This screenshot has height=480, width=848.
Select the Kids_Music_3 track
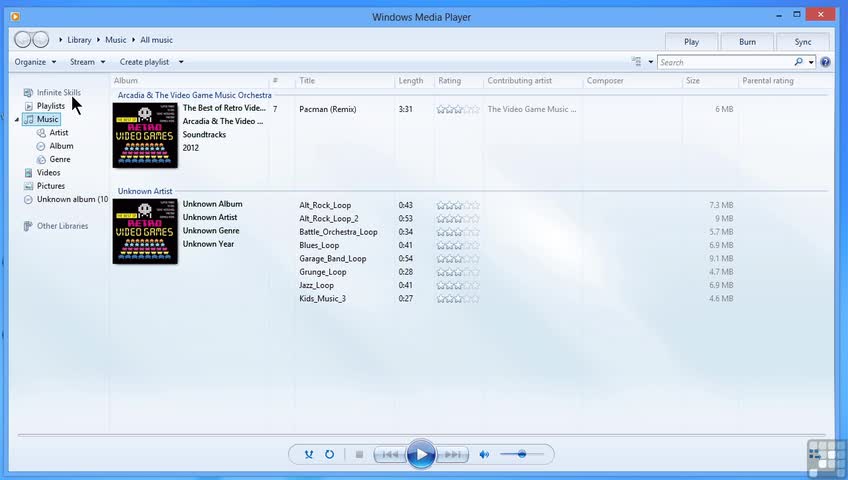tap(322, 298)
